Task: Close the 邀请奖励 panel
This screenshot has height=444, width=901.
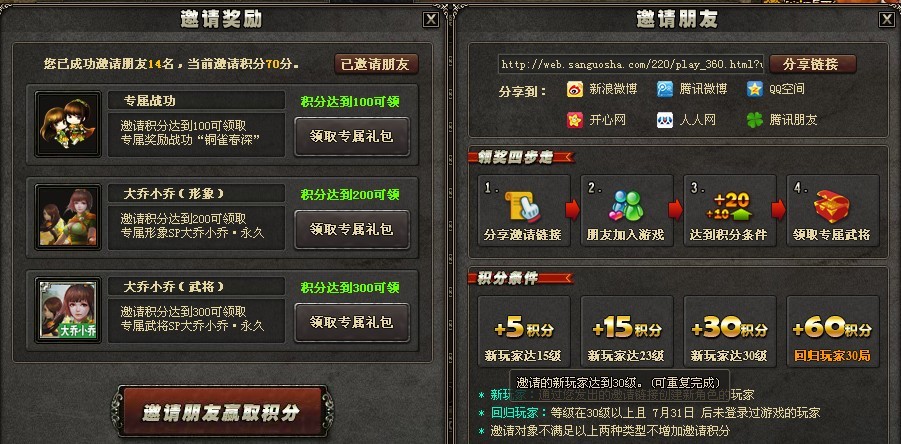Action: coord(430,20)
